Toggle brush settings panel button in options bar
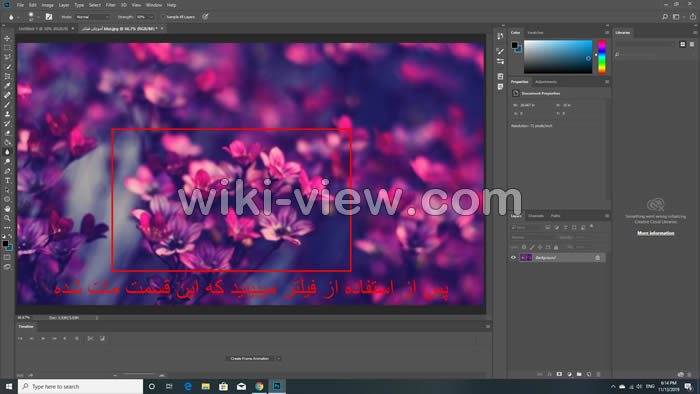Screen dimensions: 700x394 tap(49, 17)
